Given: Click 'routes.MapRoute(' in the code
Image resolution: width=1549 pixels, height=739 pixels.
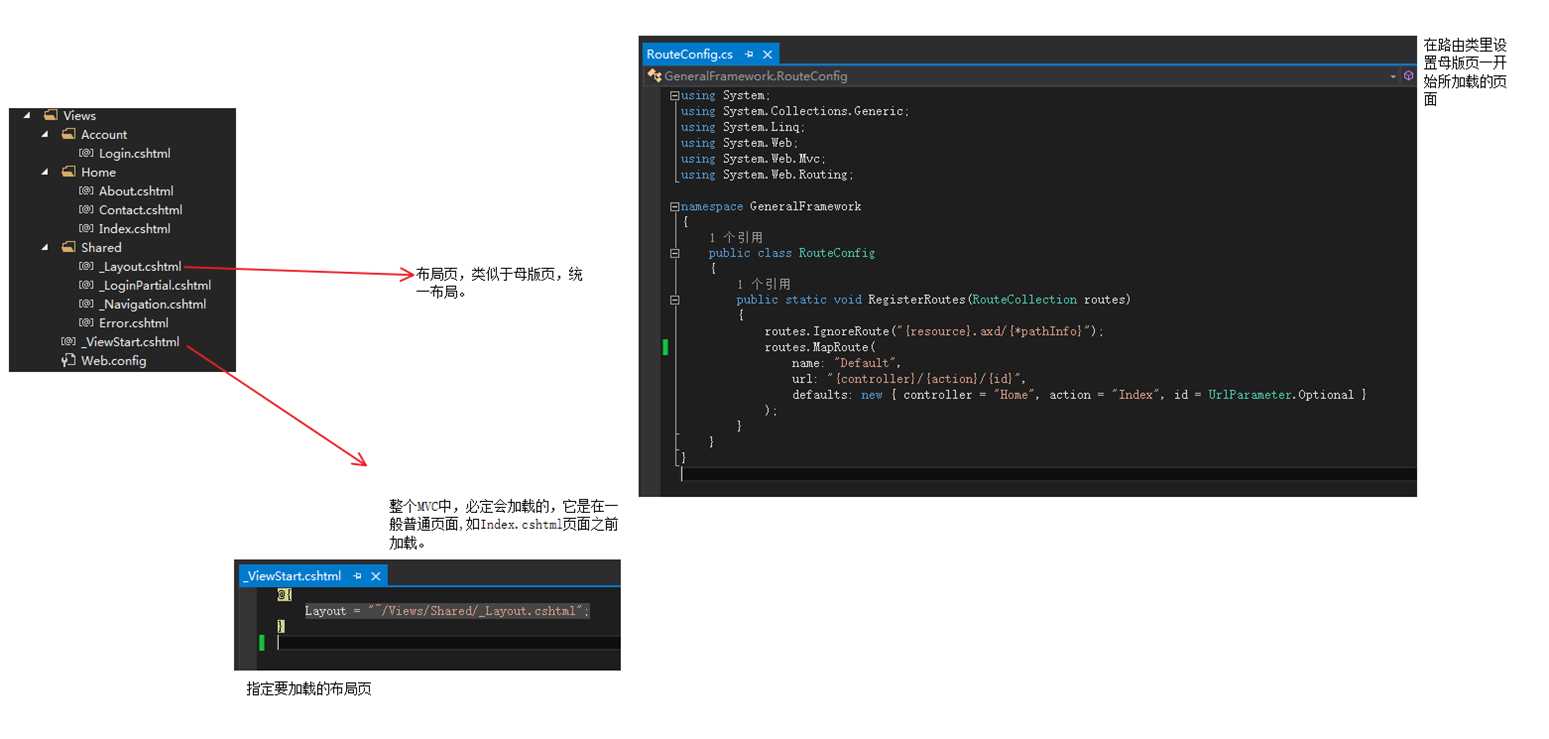Looking at the screenshot, I should tap(820, 347).
